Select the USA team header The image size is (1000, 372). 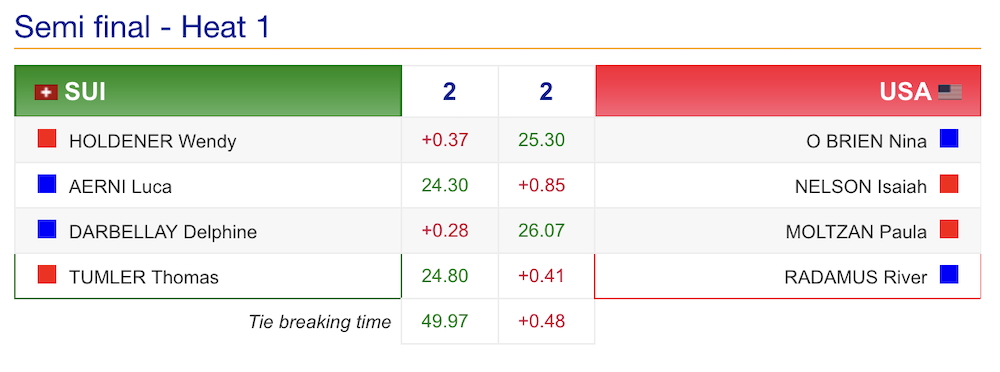[x=788, y=91]
